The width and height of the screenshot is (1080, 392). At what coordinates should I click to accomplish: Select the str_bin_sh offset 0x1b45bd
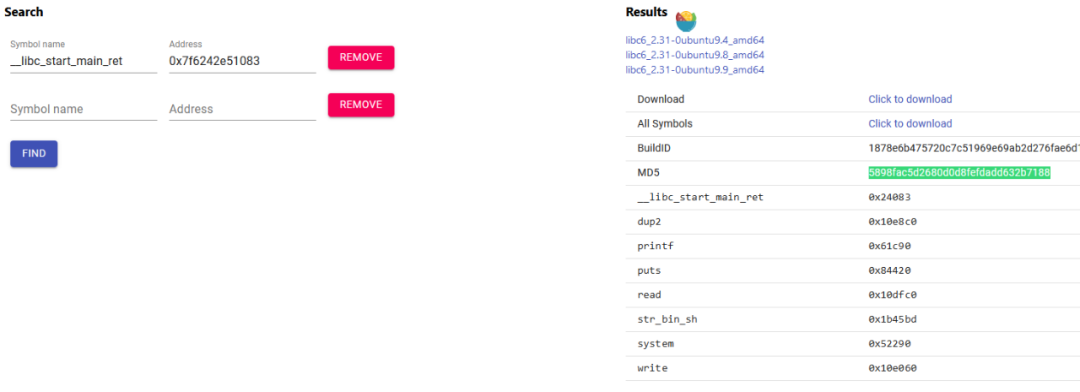[x=893, y=320]
